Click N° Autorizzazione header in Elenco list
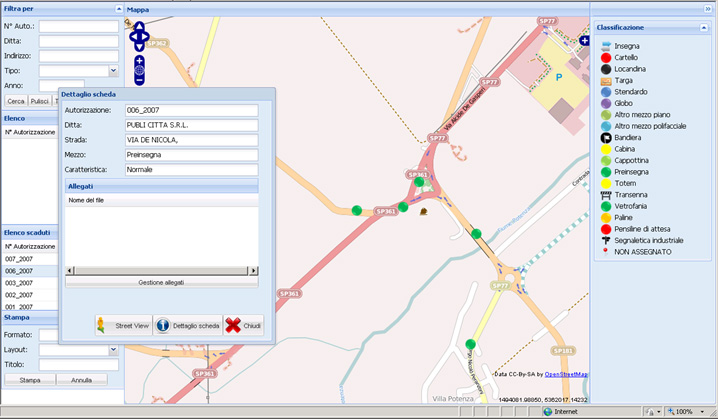The width and height of the screenshot is (718, 419). coord(30,132)
